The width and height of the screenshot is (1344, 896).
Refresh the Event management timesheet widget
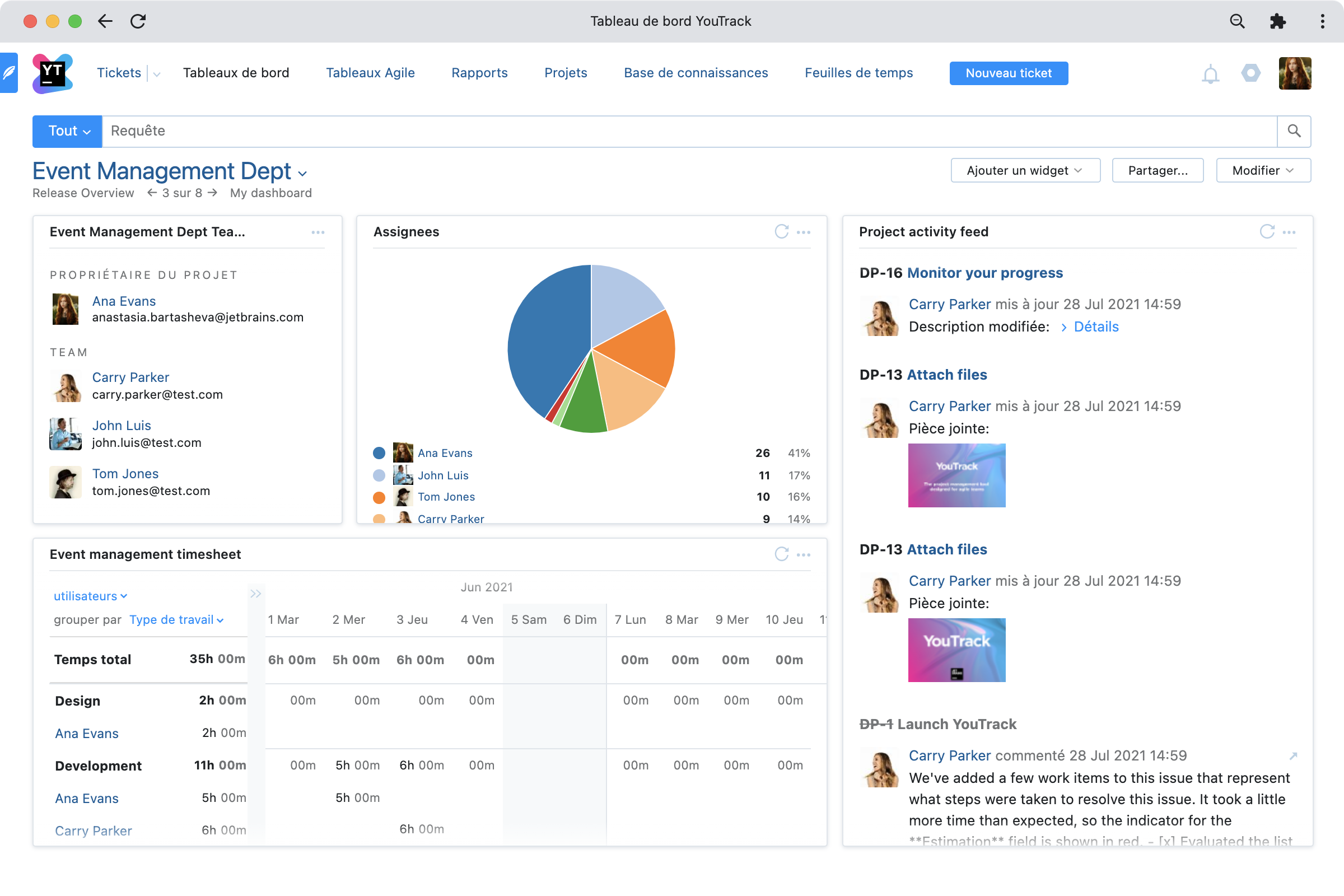tap(781, 554)
